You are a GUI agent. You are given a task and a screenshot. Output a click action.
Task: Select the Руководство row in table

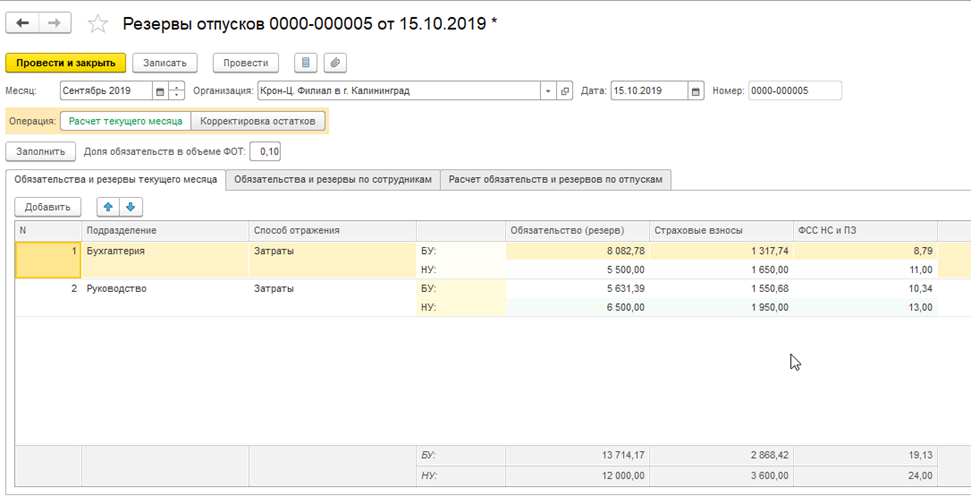pos(116,288)
